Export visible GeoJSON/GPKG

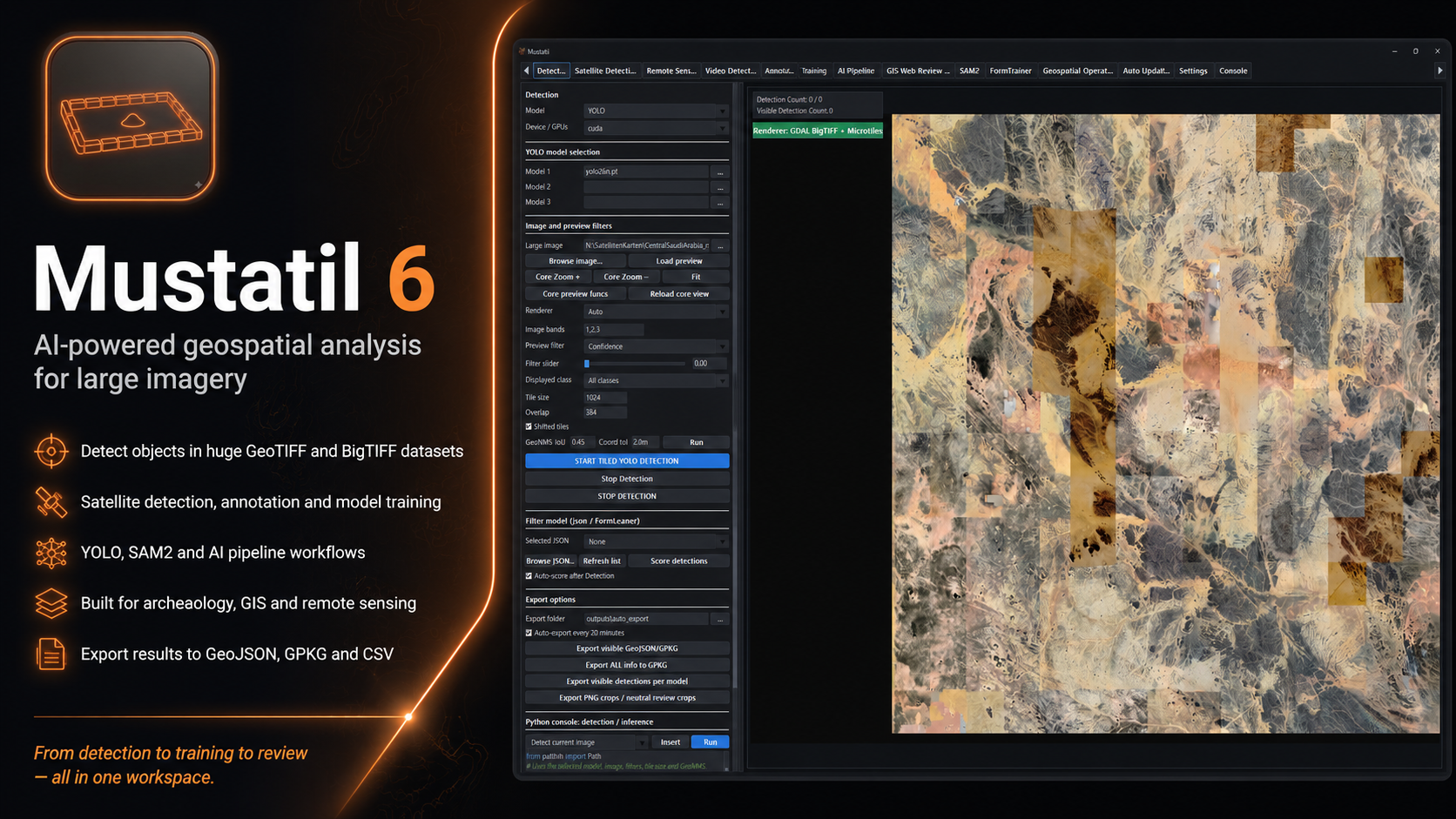tap(627, 648)
